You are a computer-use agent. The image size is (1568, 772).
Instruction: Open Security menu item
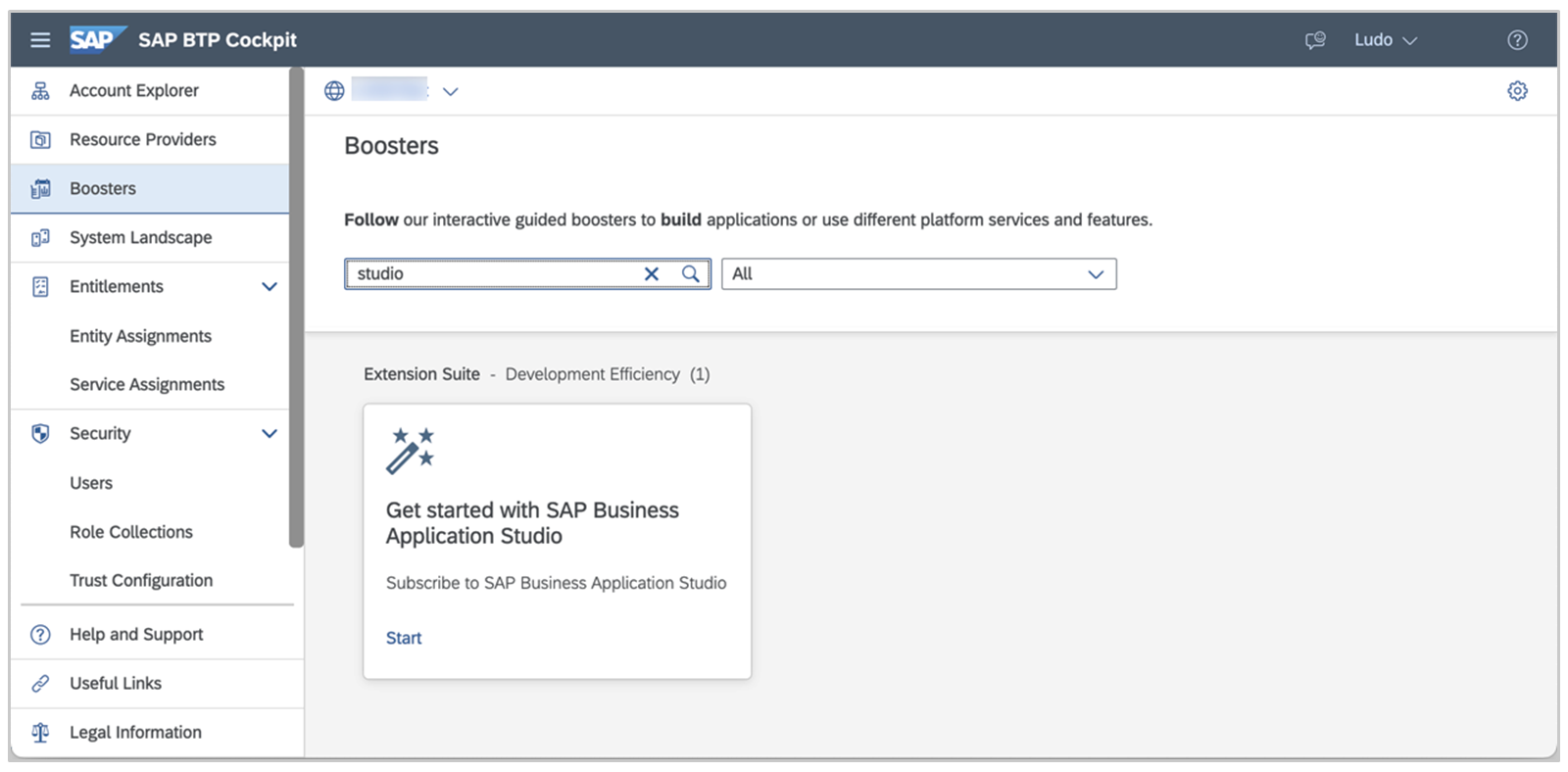100,434
